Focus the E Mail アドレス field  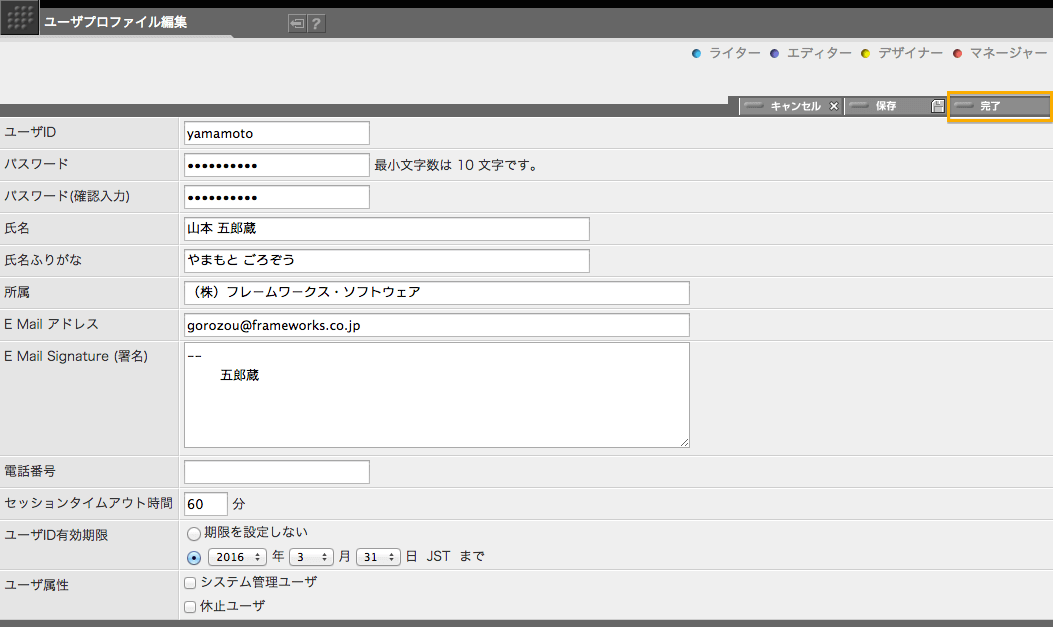coord(437,325)
